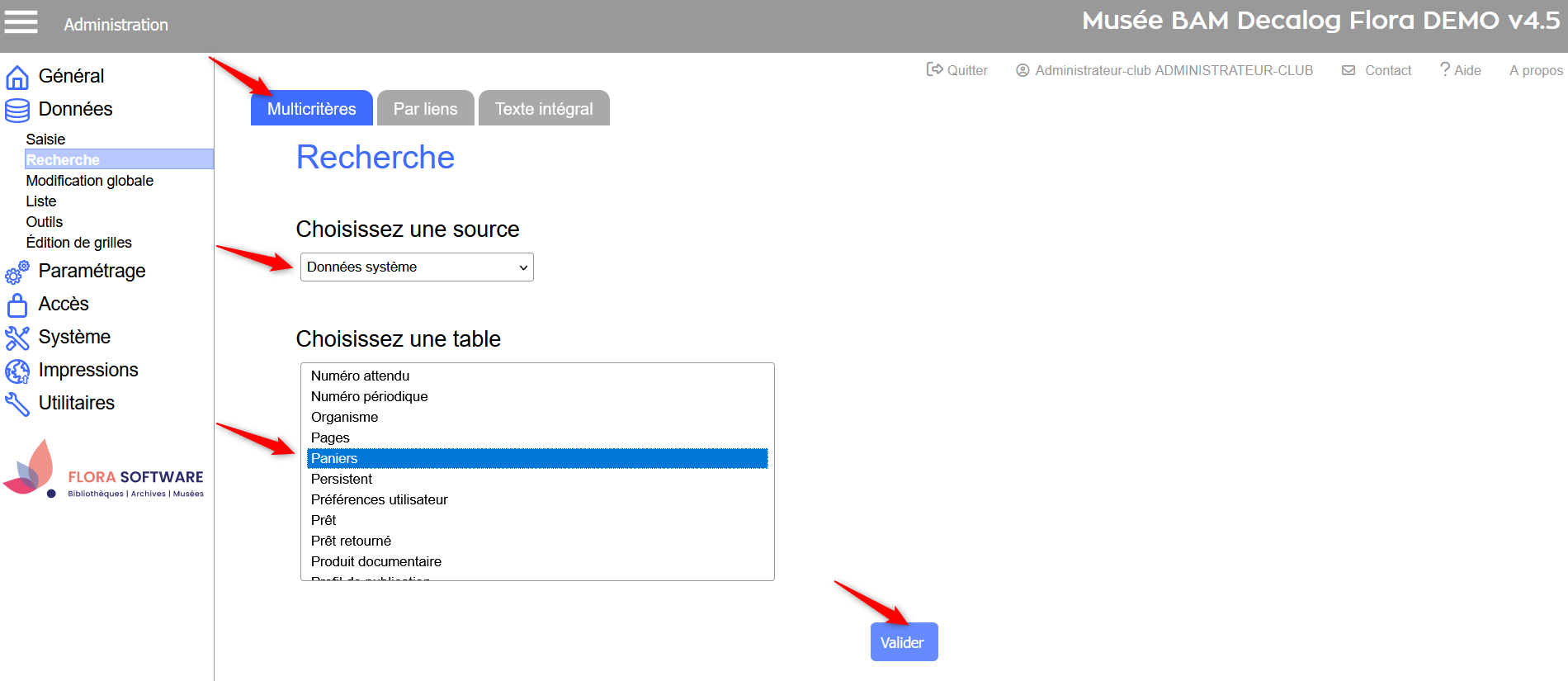Click the Données database icon
The width and height of the screenshot is (1568, 681).
coord(17,110)
